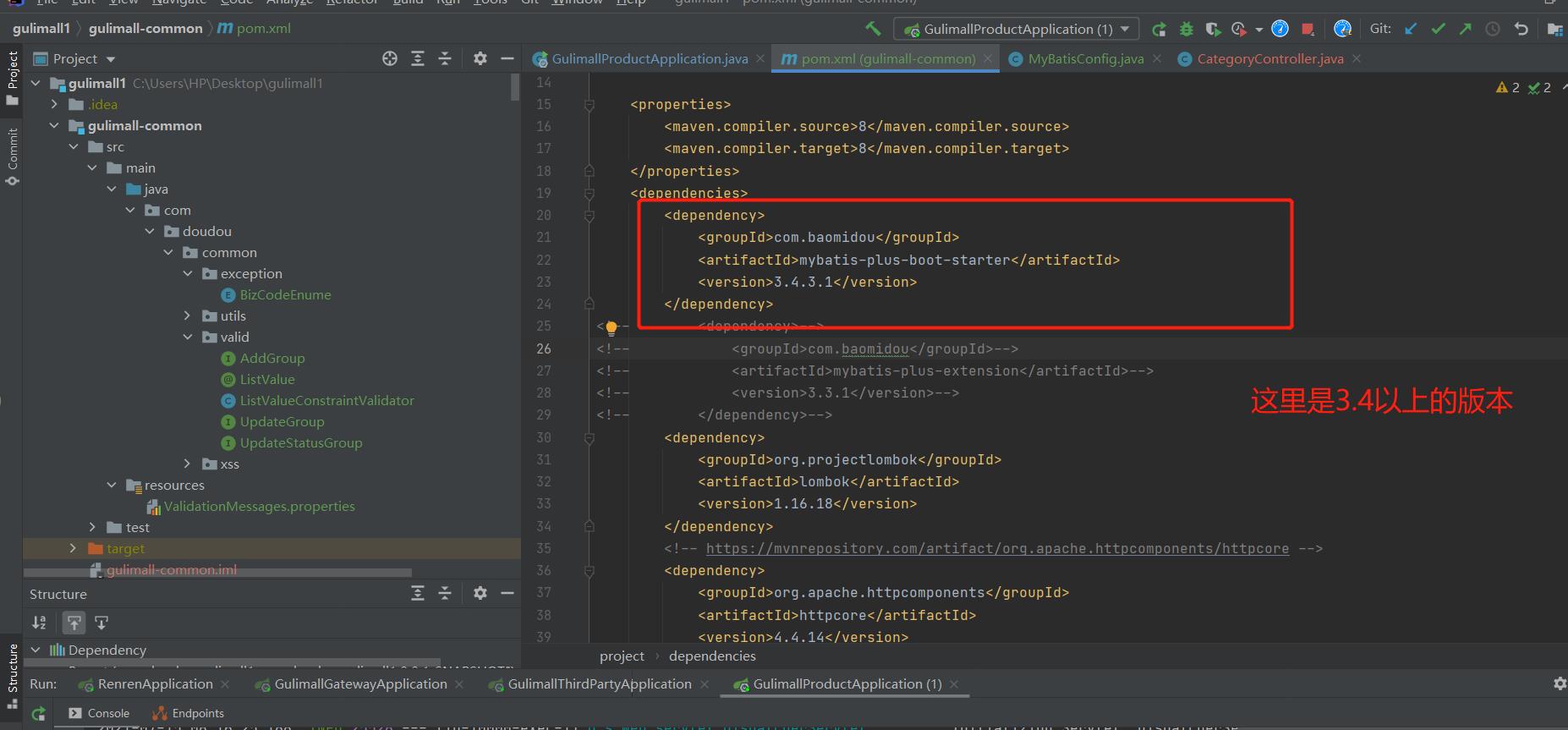Fold the properties block at line 15
This screenshot has height=730, width=1568.
coord(589,105)
